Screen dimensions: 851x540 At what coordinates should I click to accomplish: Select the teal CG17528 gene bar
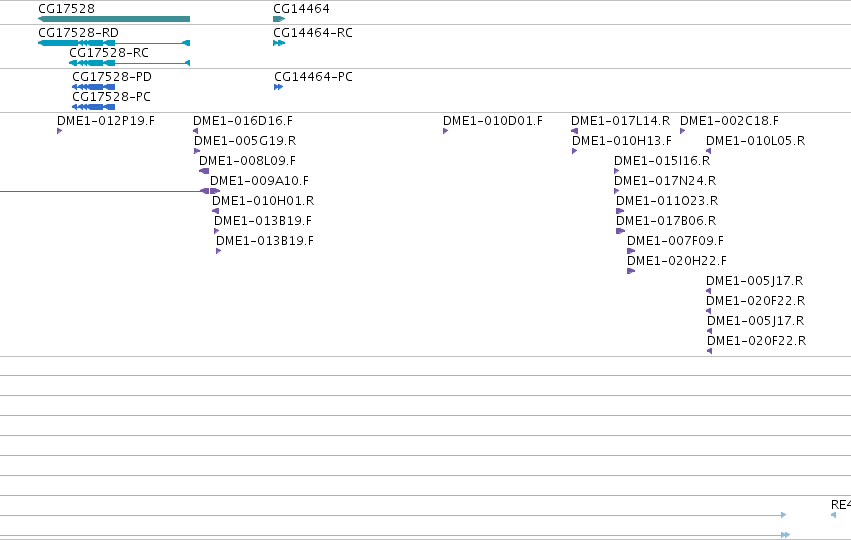tap(114, 19)
